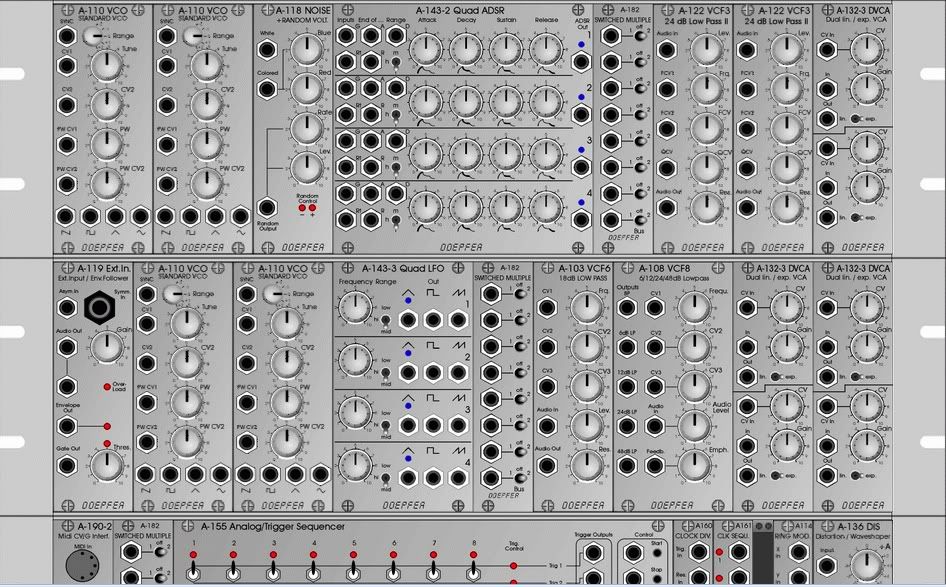Click the A-103 VCF6 Audio Out jack
946x587 pixels.
[547, 466]
